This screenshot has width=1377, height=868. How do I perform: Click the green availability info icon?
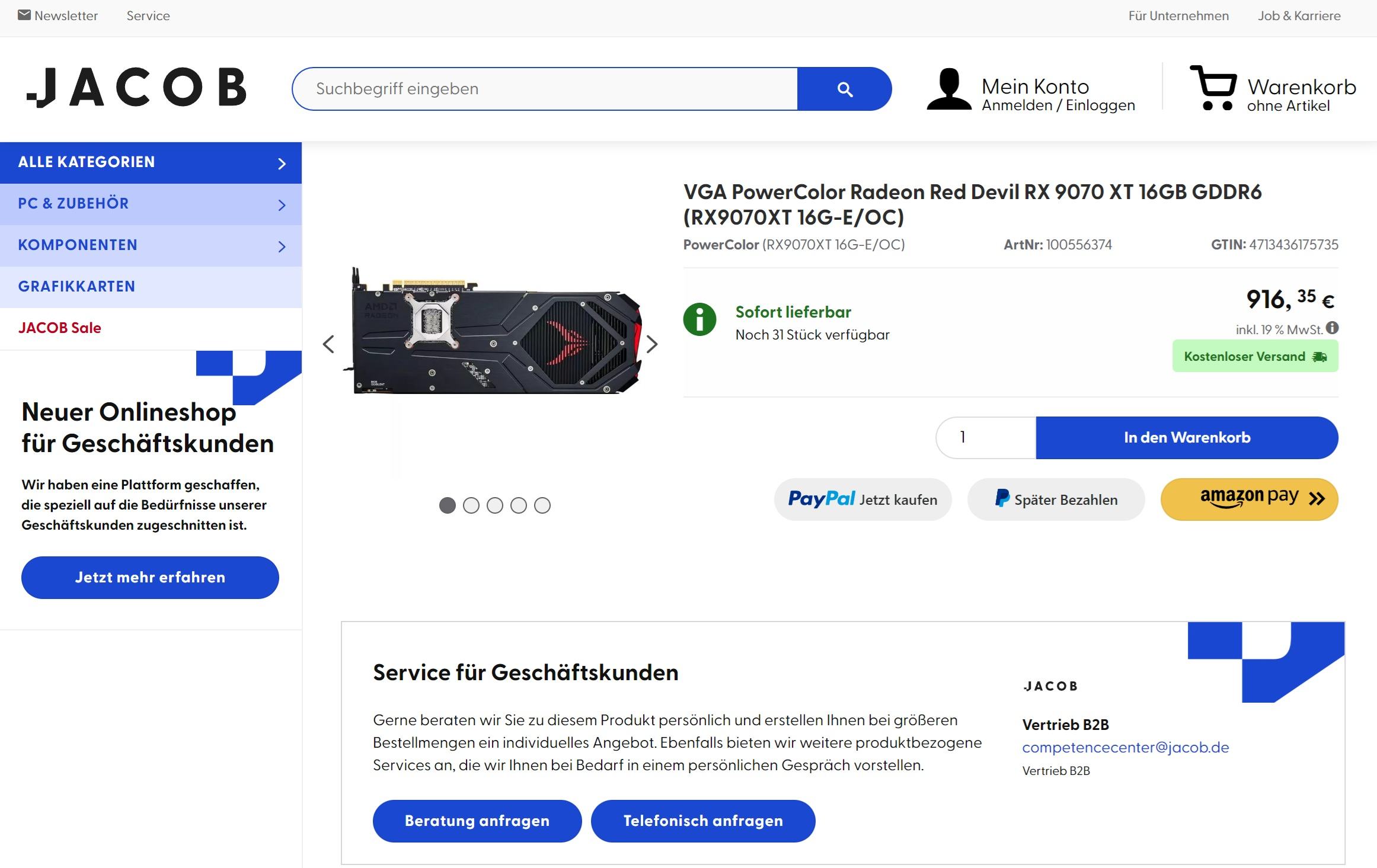coord(699,320)
